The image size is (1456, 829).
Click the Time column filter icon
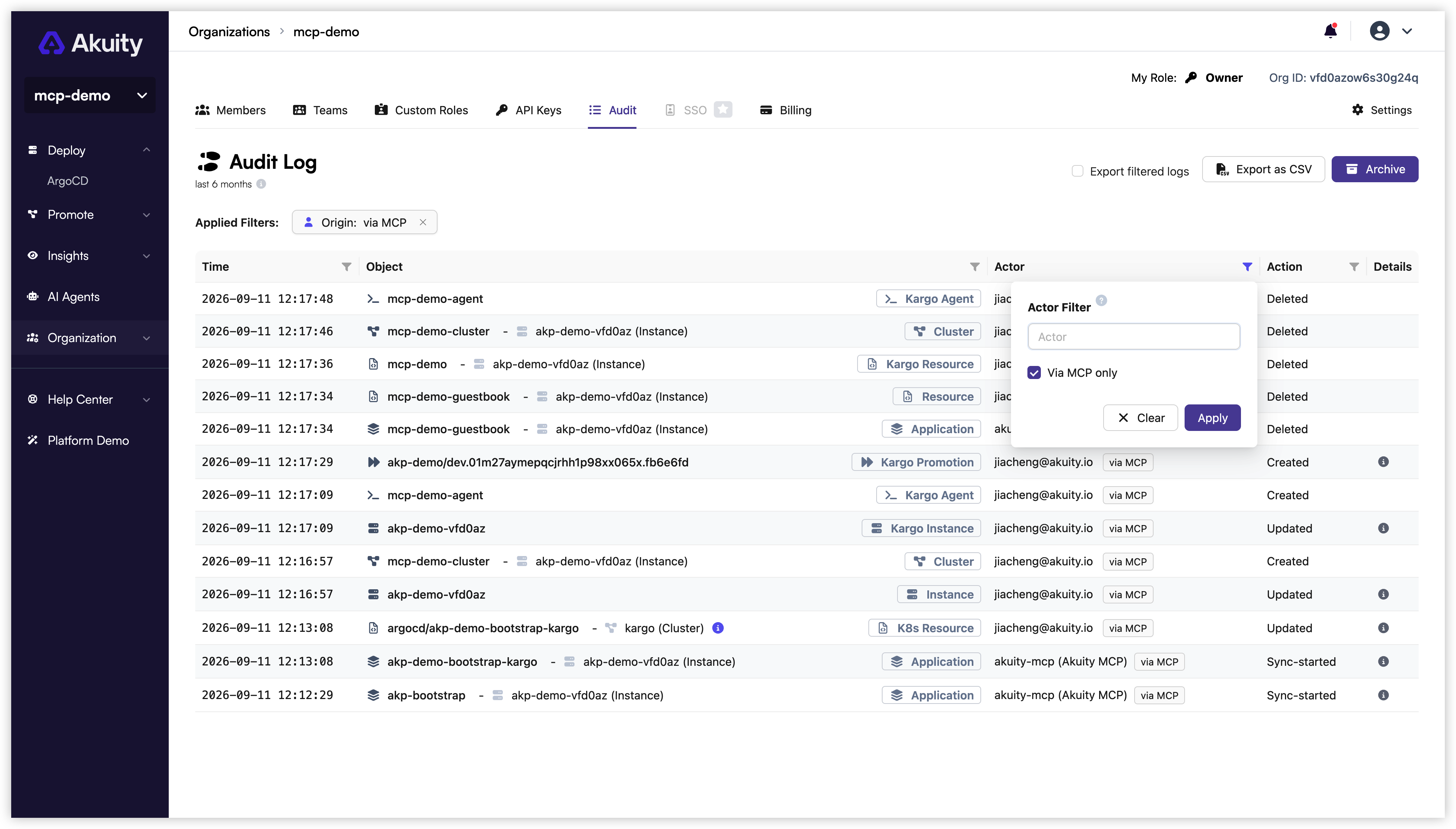346,267
